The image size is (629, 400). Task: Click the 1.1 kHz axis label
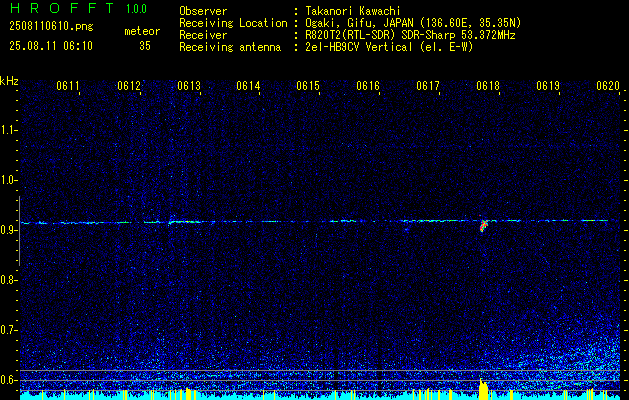tap(8, 130)
